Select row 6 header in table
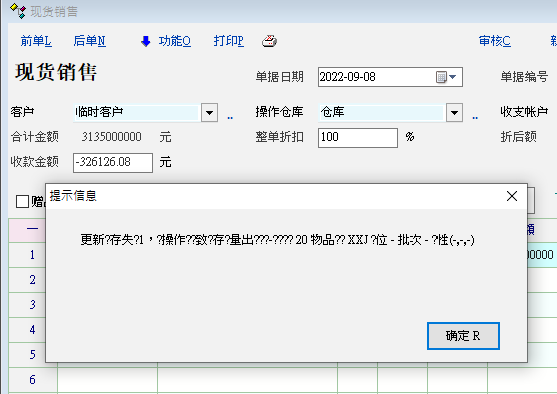 coord(33,380)
